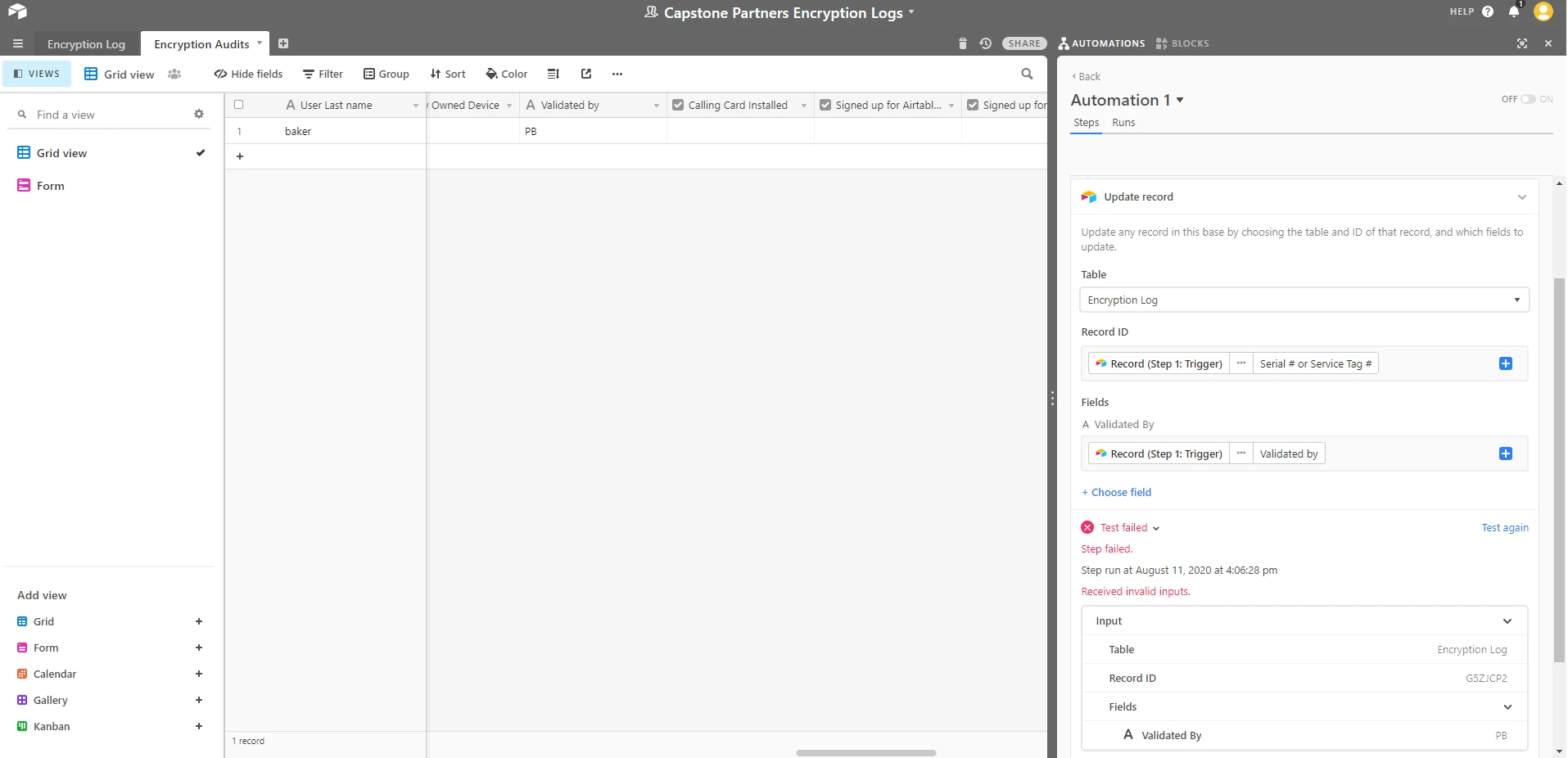Click the automation panel vertical scrollbar
This screenshot has width=1568, height=758.
pos(1559,470)
